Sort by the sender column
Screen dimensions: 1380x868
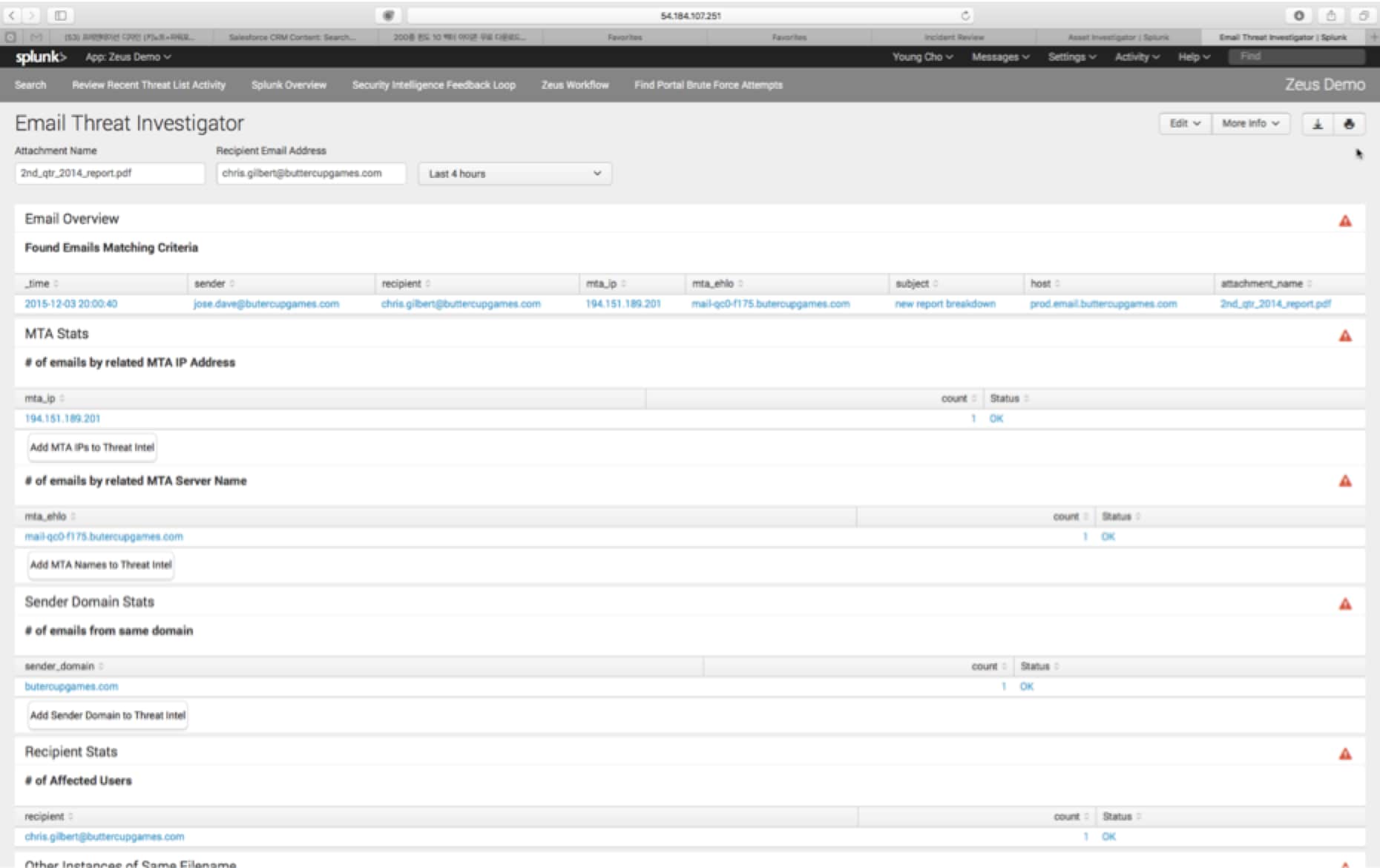214,283
